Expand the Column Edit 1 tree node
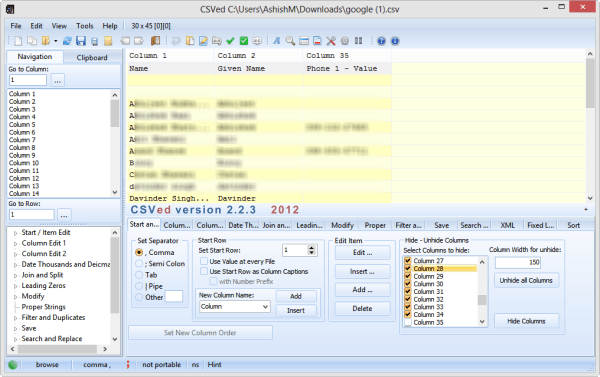Screen dimensions: 600x377 pyautogui.click(x=16, y=243)
